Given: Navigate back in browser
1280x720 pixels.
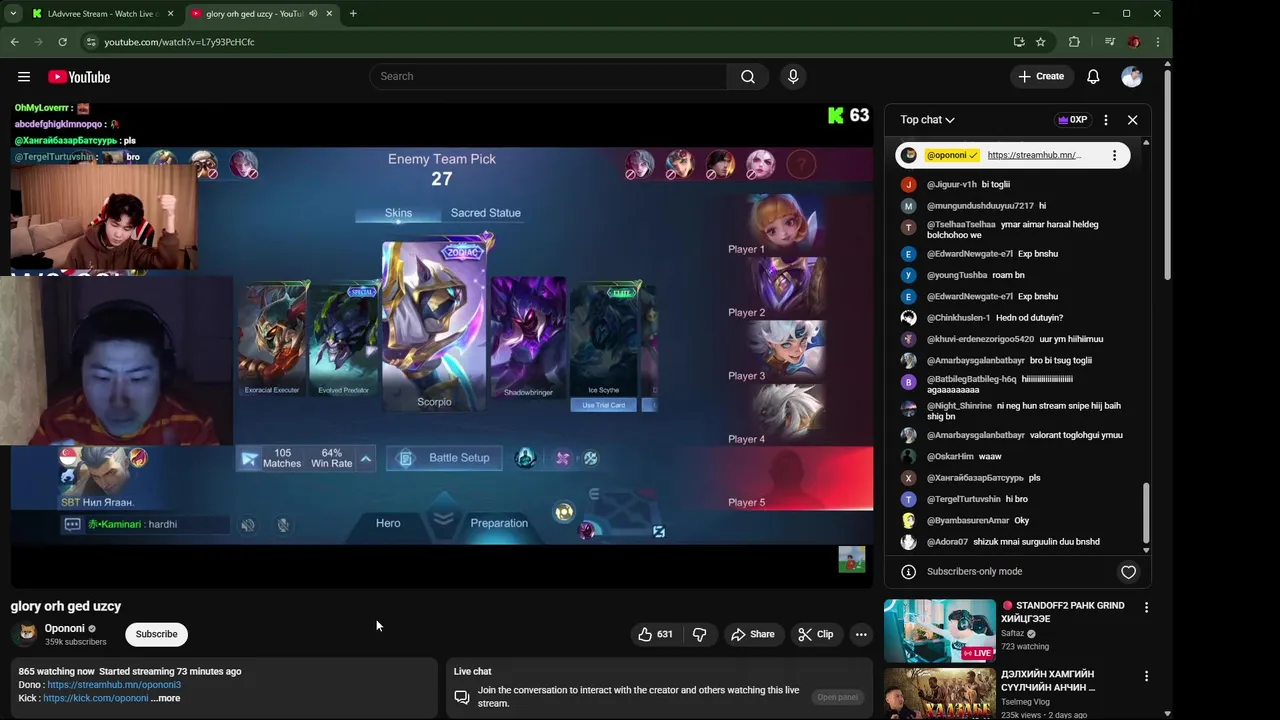Looking at the screenshot, I should pos(14,42).
